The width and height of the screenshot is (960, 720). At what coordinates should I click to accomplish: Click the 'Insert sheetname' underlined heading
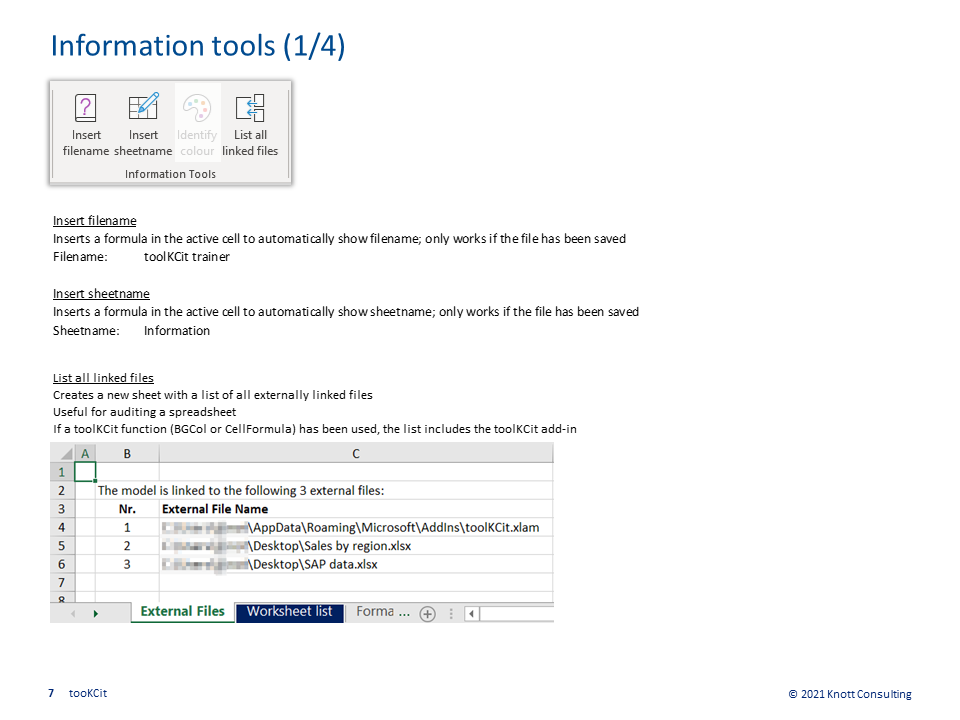(x=101, y=294)
